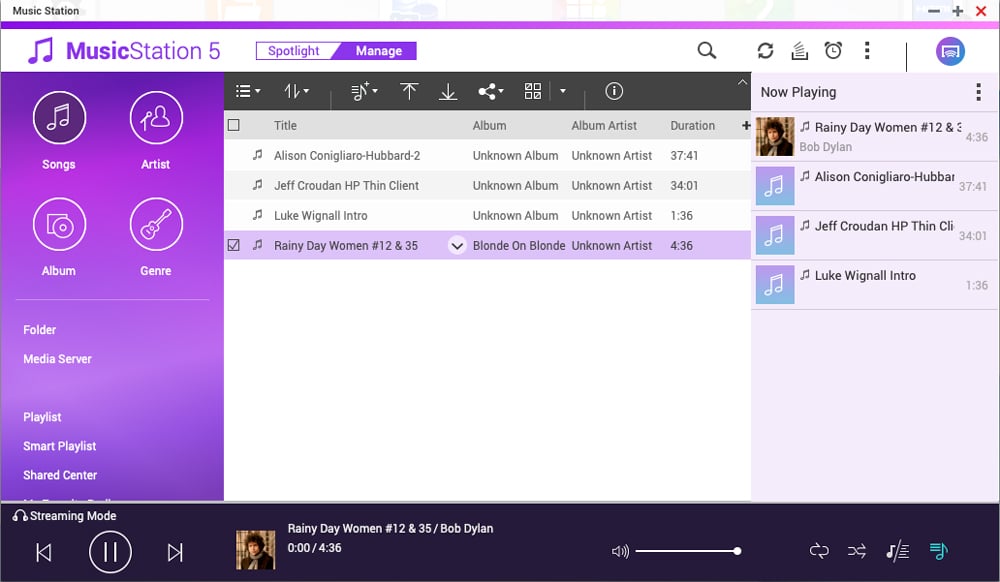1000x582 pixels.
Task: Switch to Manage tab
Action: (x=379, y=51)
